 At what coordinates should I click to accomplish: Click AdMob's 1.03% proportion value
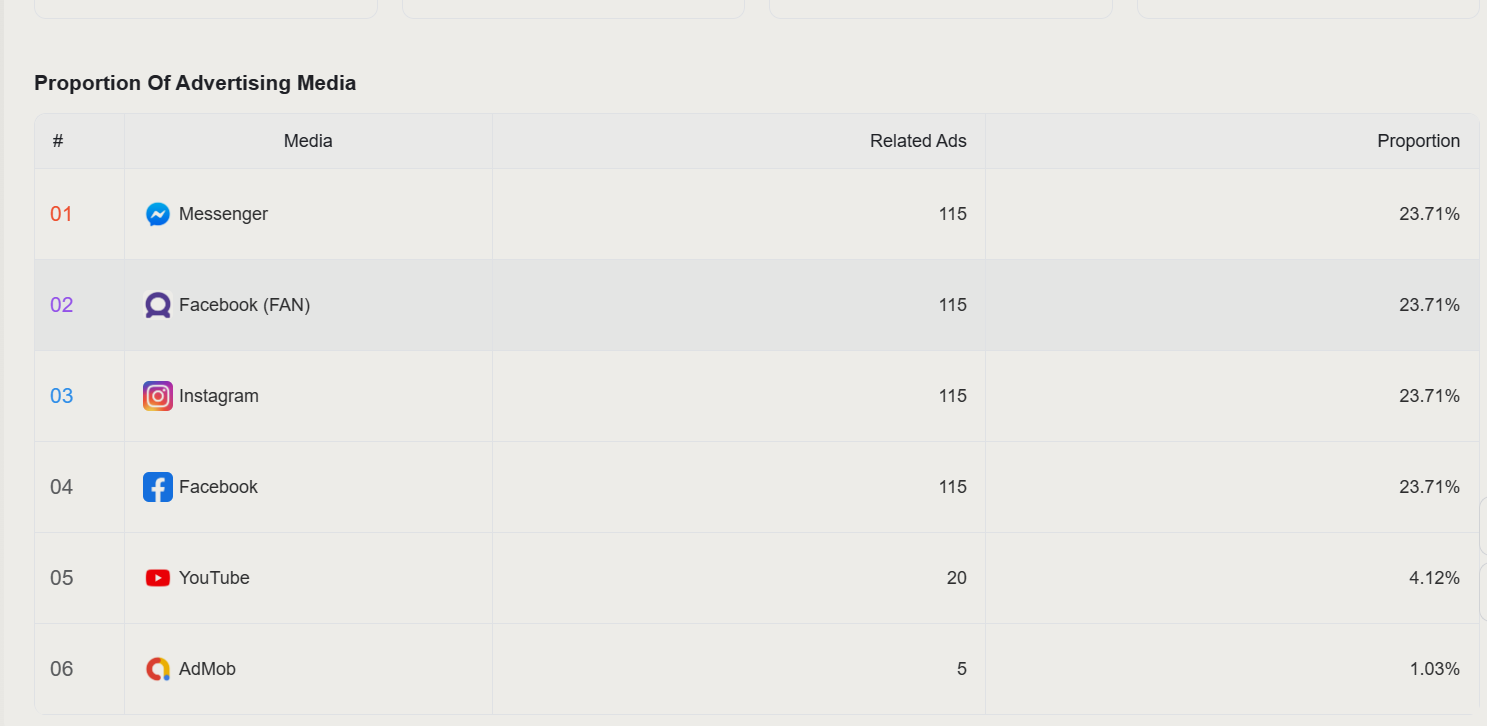click(x=1435, y=669)
